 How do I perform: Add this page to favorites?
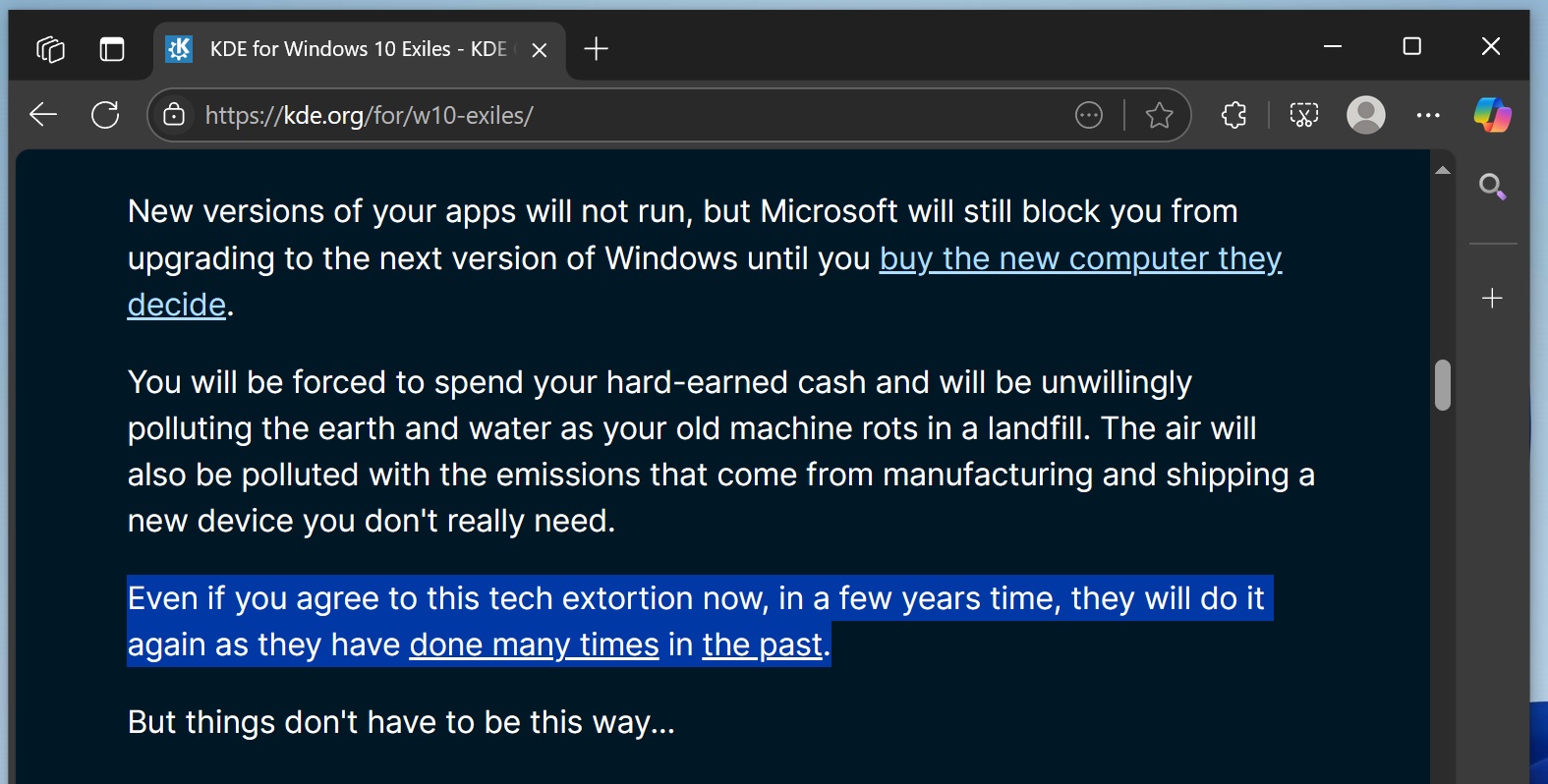1159,115
